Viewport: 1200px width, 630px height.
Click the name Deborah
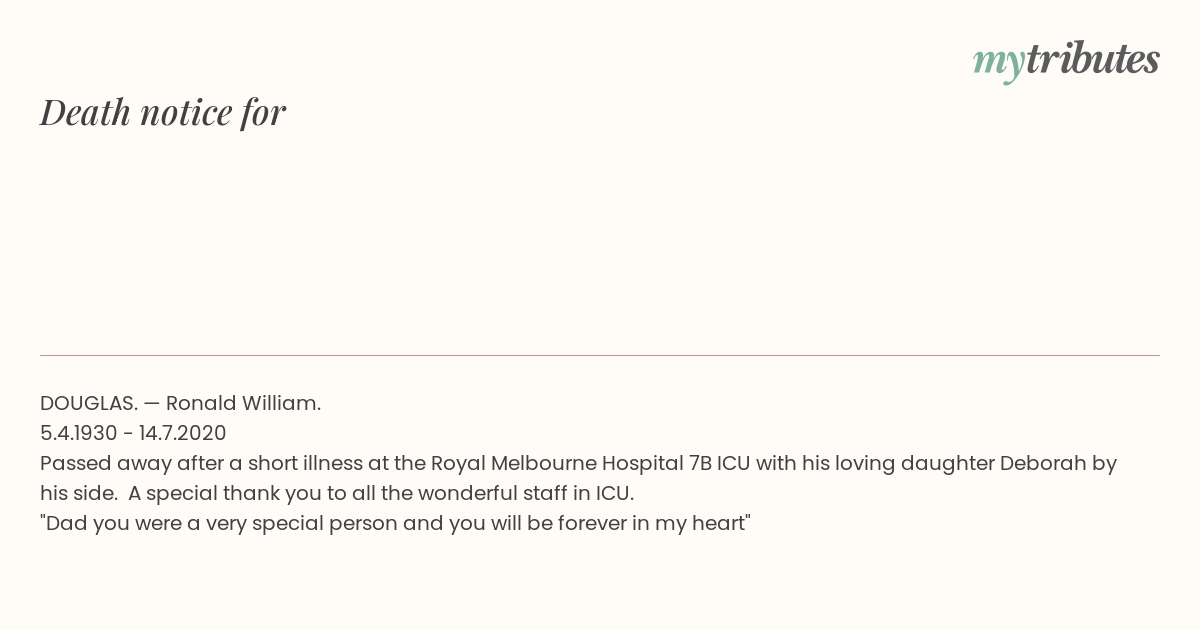point(1044,463)
